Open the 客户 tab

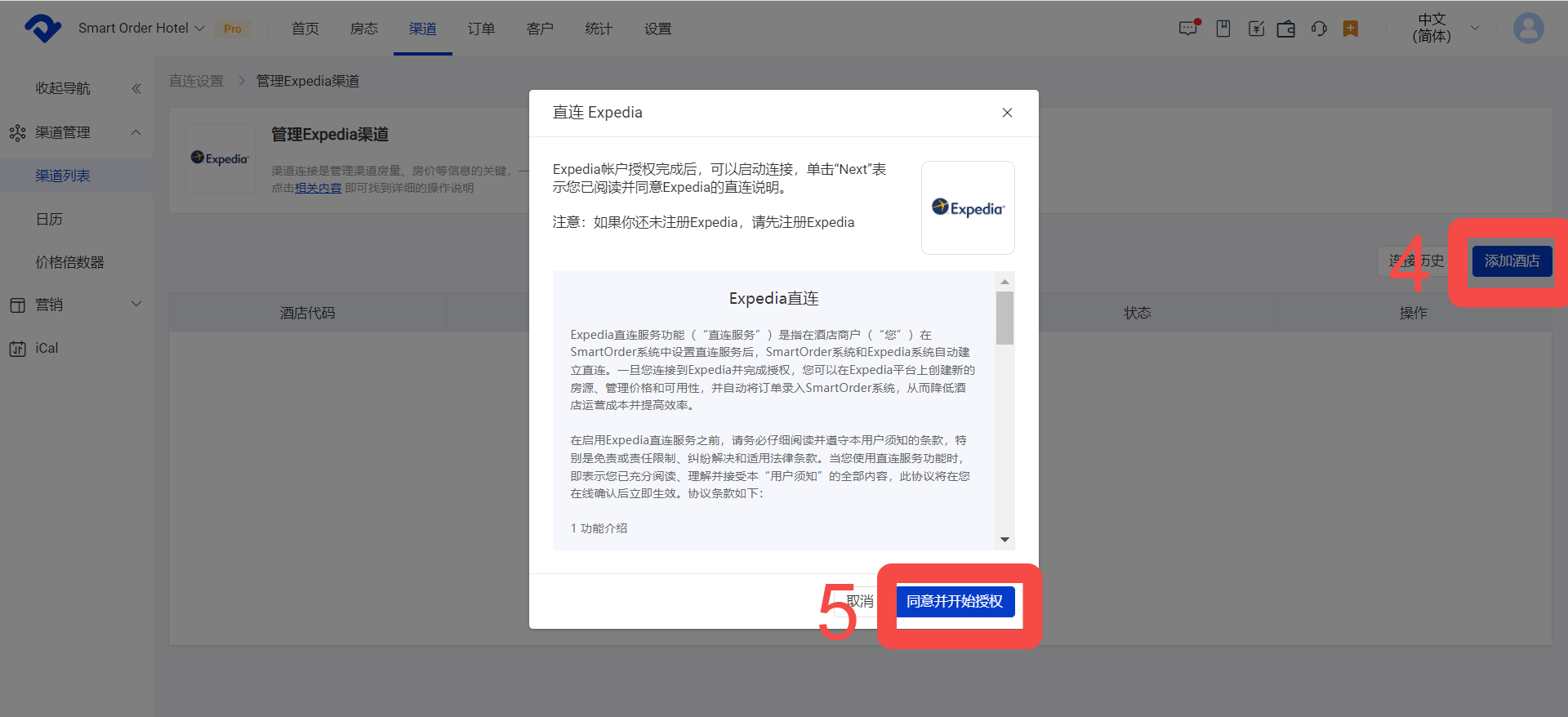pos(540,29)
